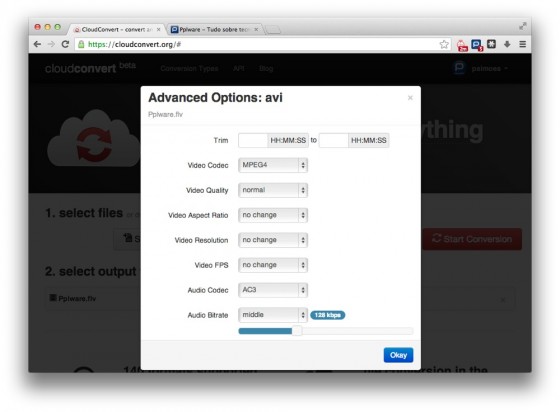Image resolution: width=560 pixels, height=412 pixels.
Task: Click the download arrow extension icon
Action: (x=507, y=44)
